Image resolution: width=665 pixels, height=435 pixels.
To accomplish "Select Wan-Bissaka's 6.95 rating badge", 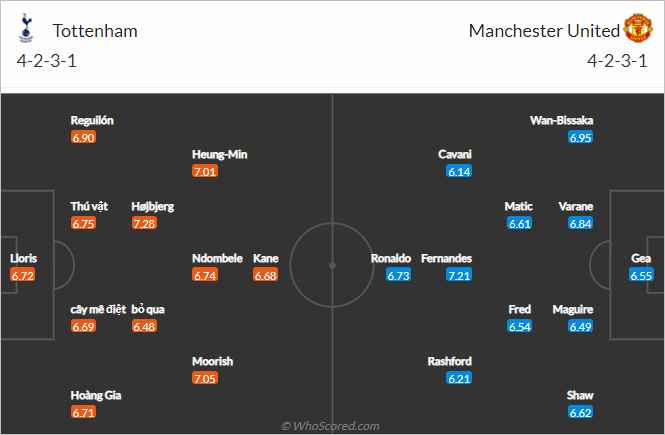I will (580, 137).
